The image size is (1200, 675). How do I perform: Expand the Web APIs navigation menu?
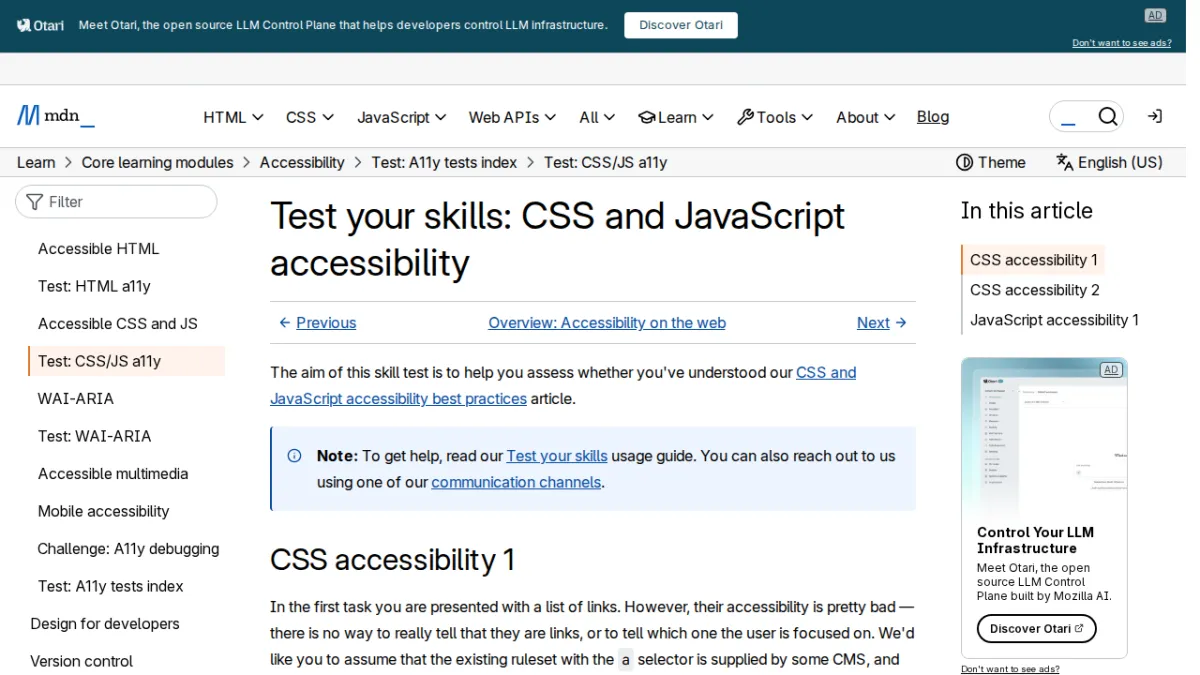coord(512,117)
